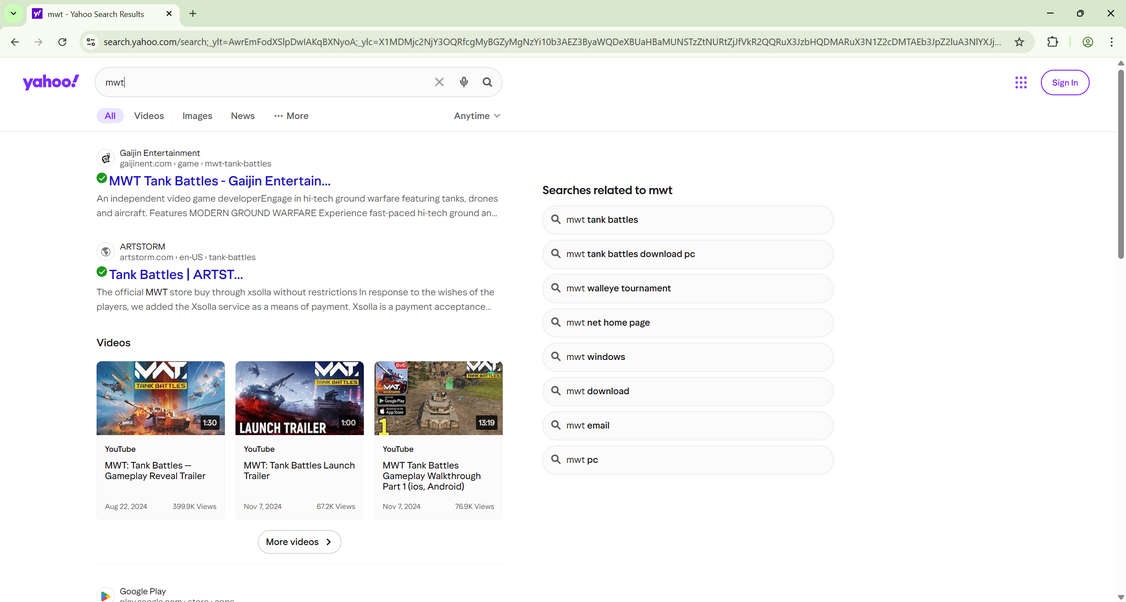Select the News tab
The width and height of the screenshot is (1126, 602).
pos(243,116)
